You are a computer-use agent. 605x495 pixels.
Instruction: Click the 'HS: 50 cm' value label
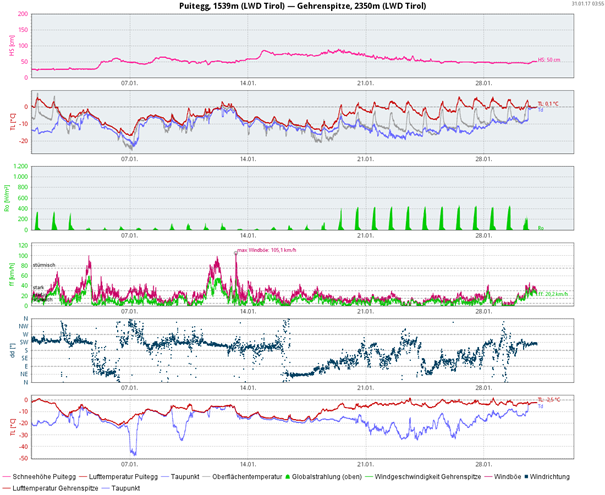point(549,60)
